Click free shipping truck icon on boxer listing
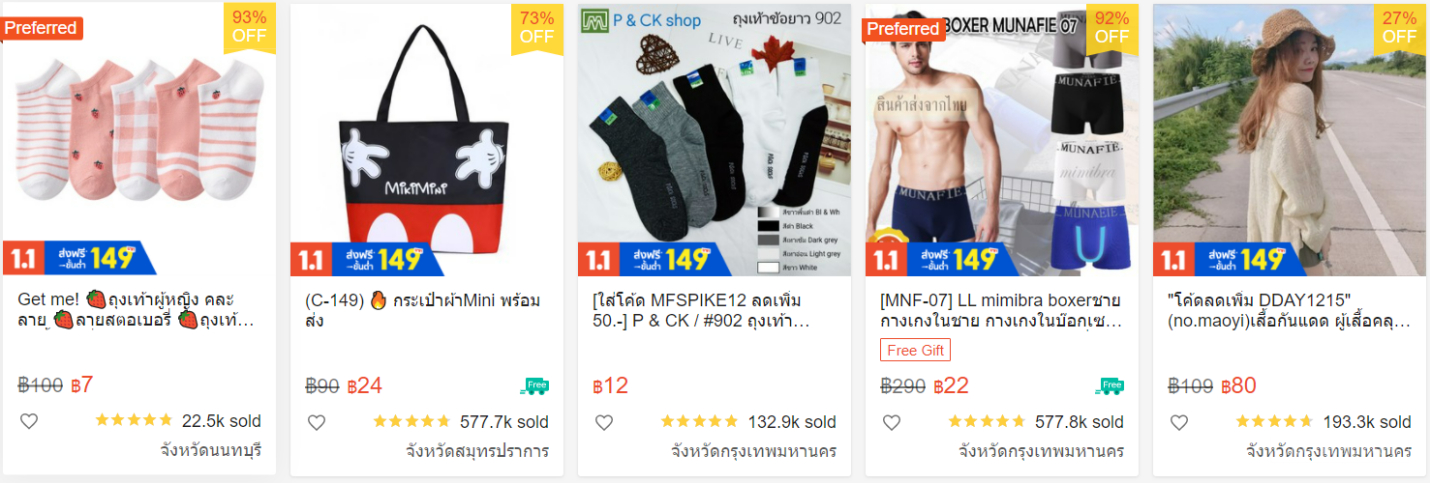This screenshot has width=1430, height=483. [x=1110, y=386]
